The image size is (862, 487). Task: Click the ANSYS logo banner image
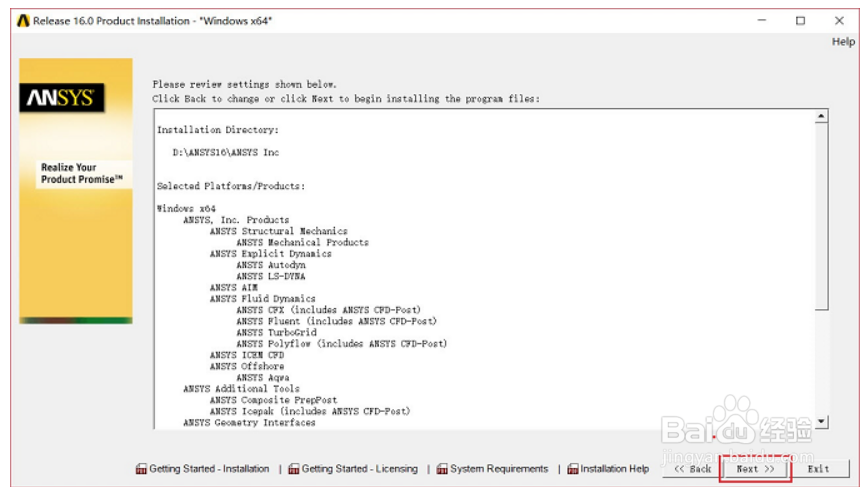[62, 98]
